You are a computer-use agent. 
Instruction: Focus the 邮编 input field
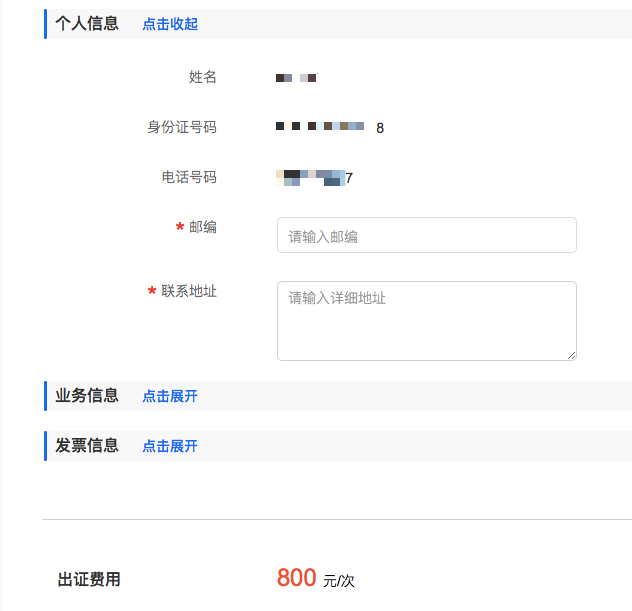427,235
